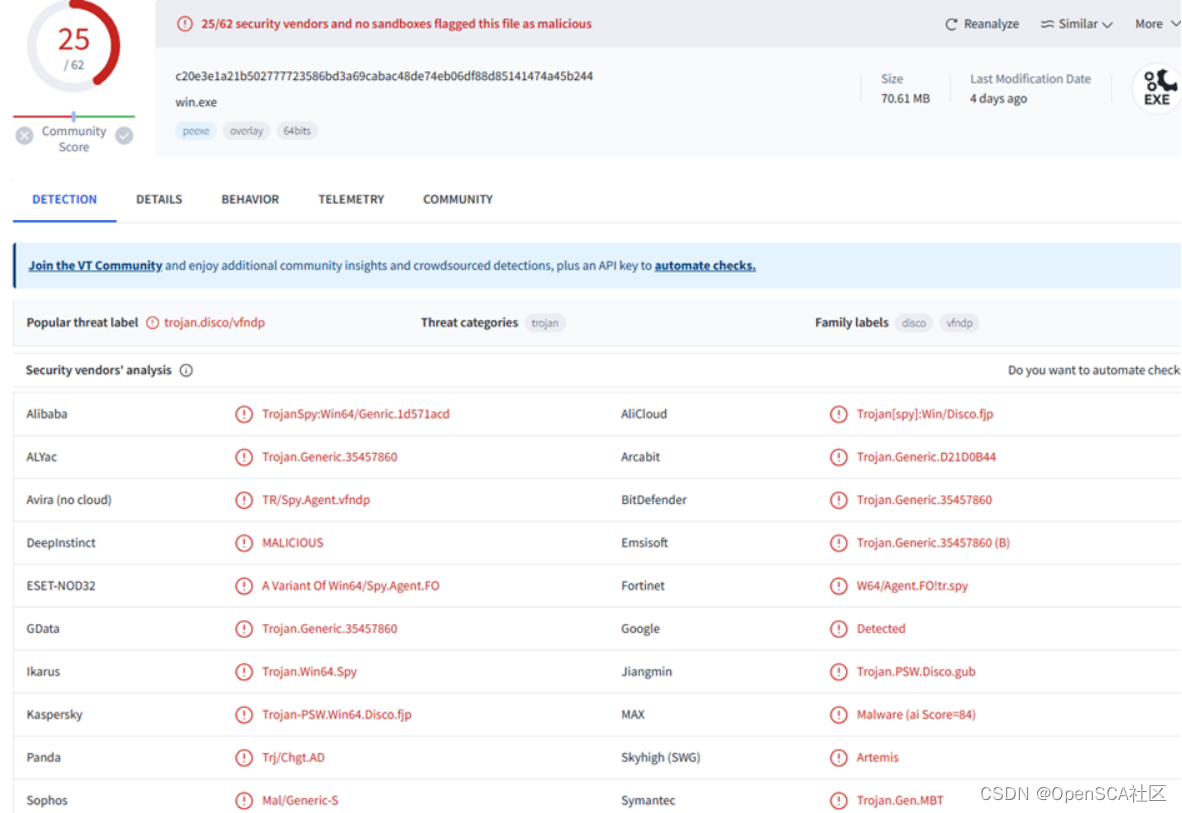The width and height of the screenshot is (1182, 813).
Task: Vote positive with community score checkmark icon
Action: [x=124, y=136]
